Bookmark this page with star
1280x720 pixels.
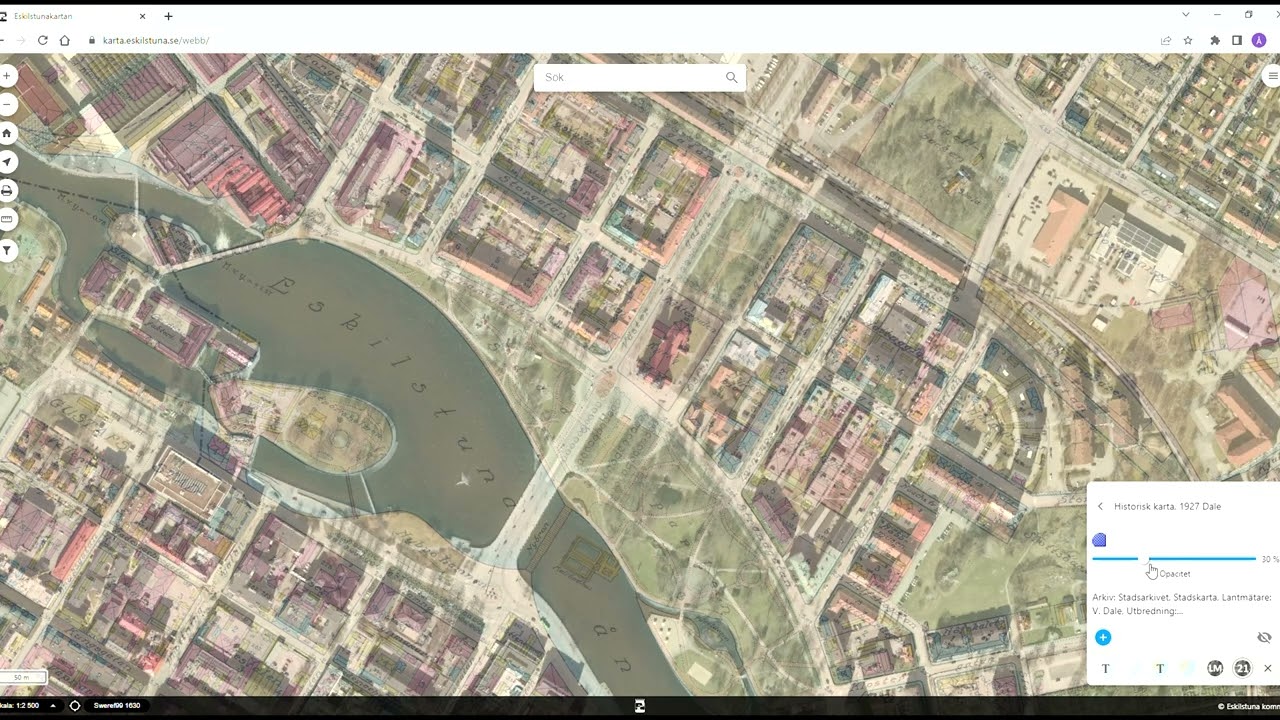1188,40
